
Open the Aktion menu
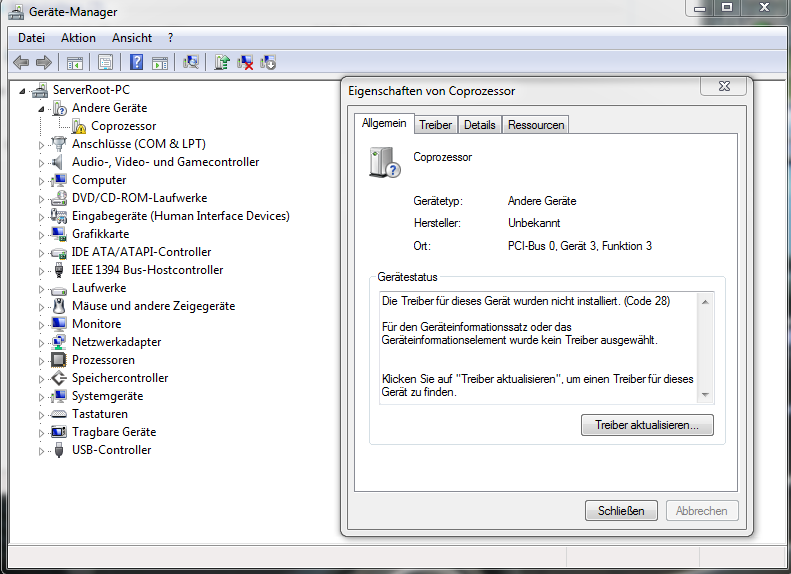pyautogui.click(x=78, y=38)
